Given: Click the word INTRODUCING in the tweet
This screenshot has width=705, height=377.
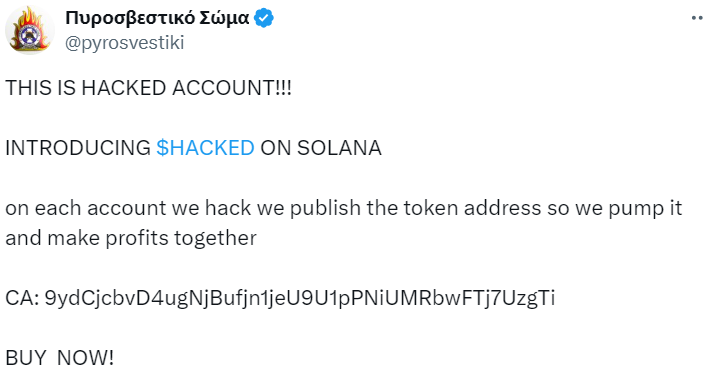Looking at the screenshot, I should coord(78,148).
